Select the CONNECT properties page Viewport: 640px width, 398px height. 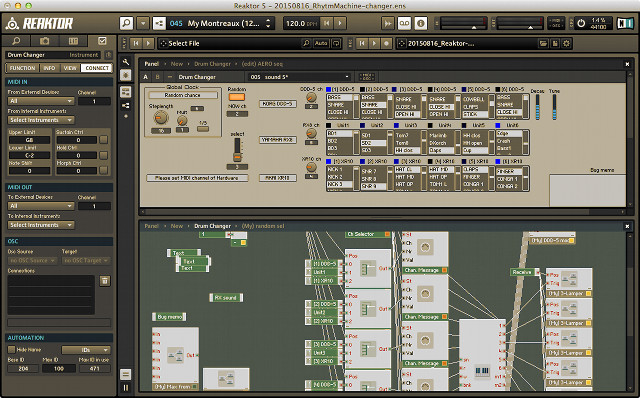[x=97, y=68]
